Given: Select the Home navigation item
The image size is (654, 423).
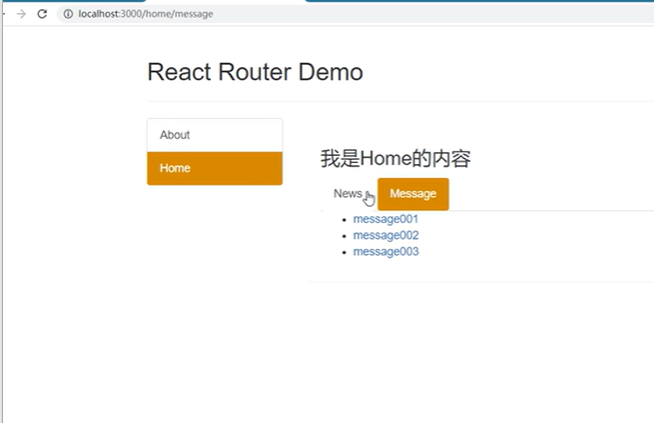Looking at the screenshot, I should tap(215, 168).
